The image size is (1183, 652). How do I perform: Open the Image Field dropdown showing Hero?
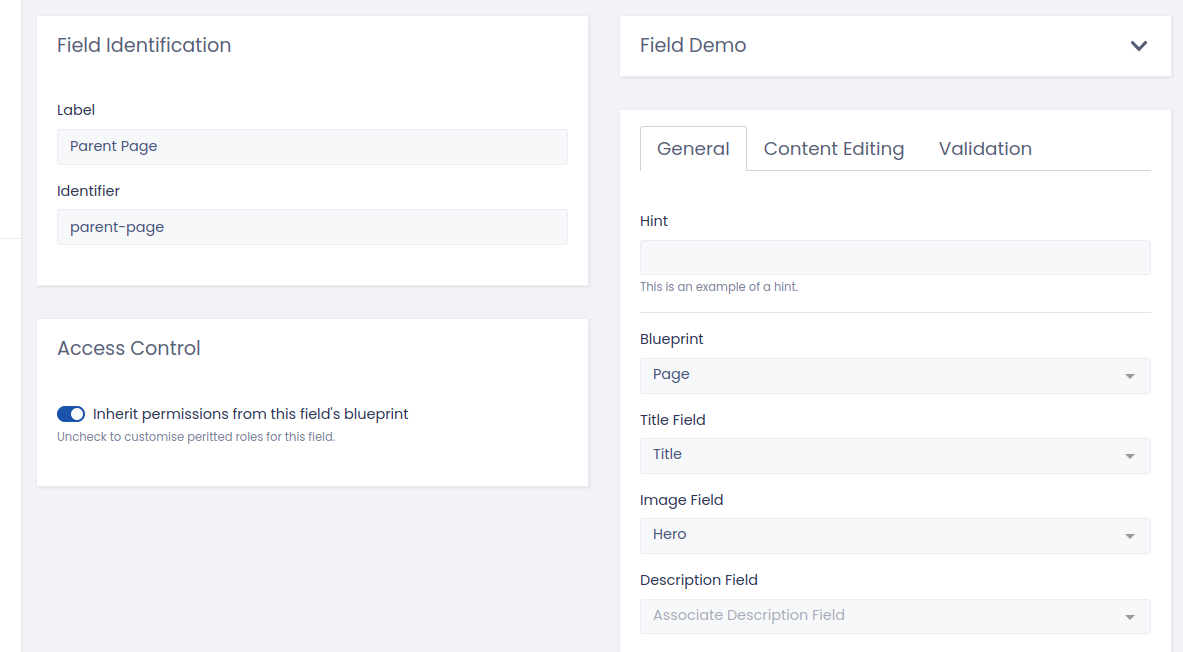coord(895,535)
